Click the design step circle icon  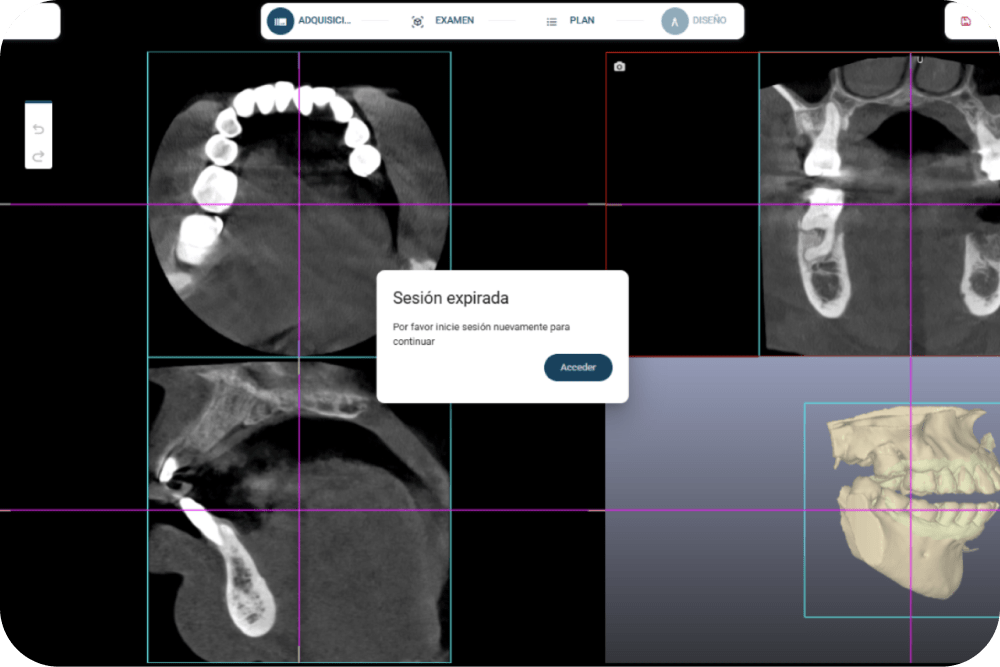pyautogui.click(x=675, y=21)
